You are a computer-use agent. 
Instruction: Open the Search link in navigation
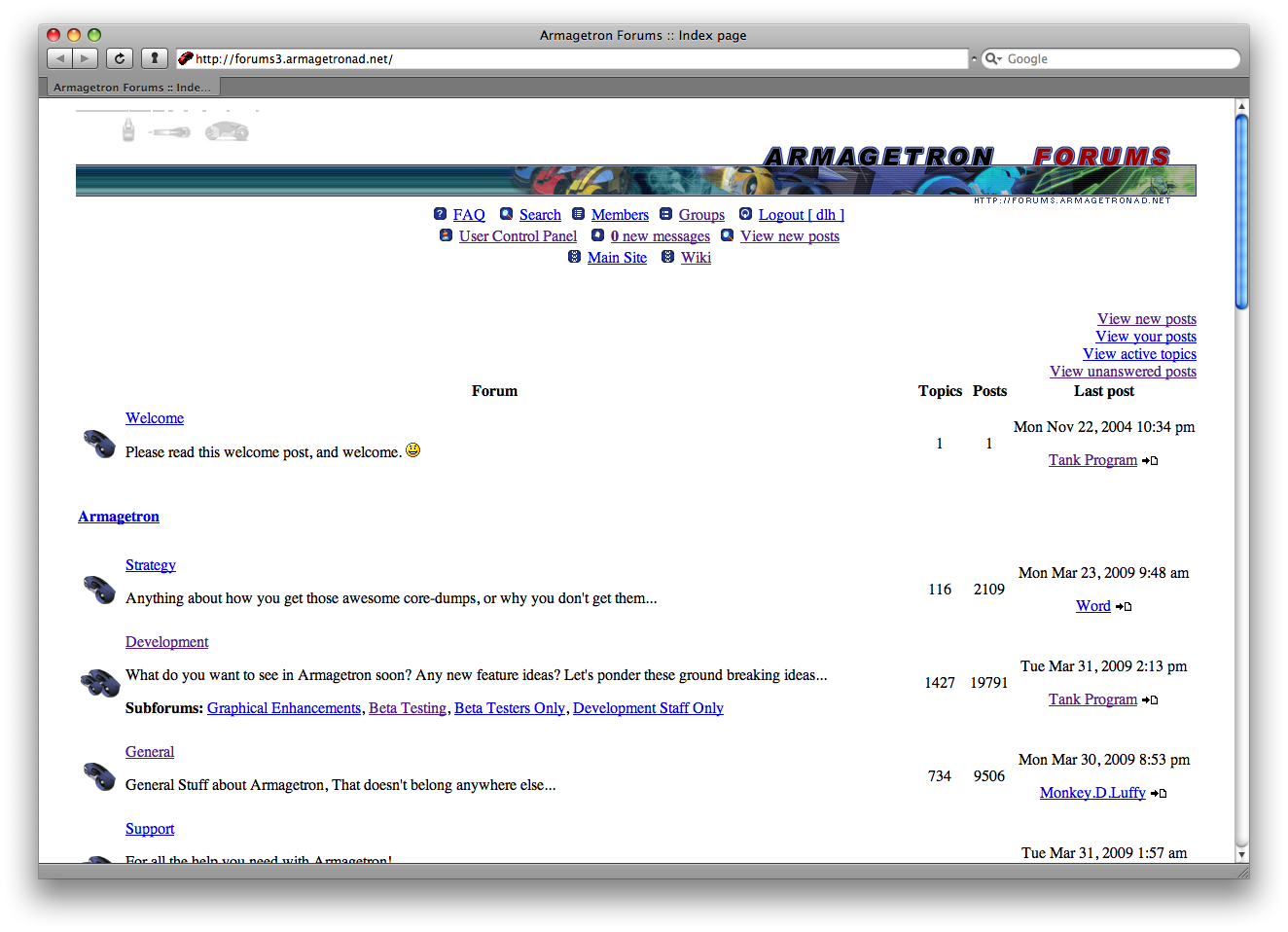[540, 215]
